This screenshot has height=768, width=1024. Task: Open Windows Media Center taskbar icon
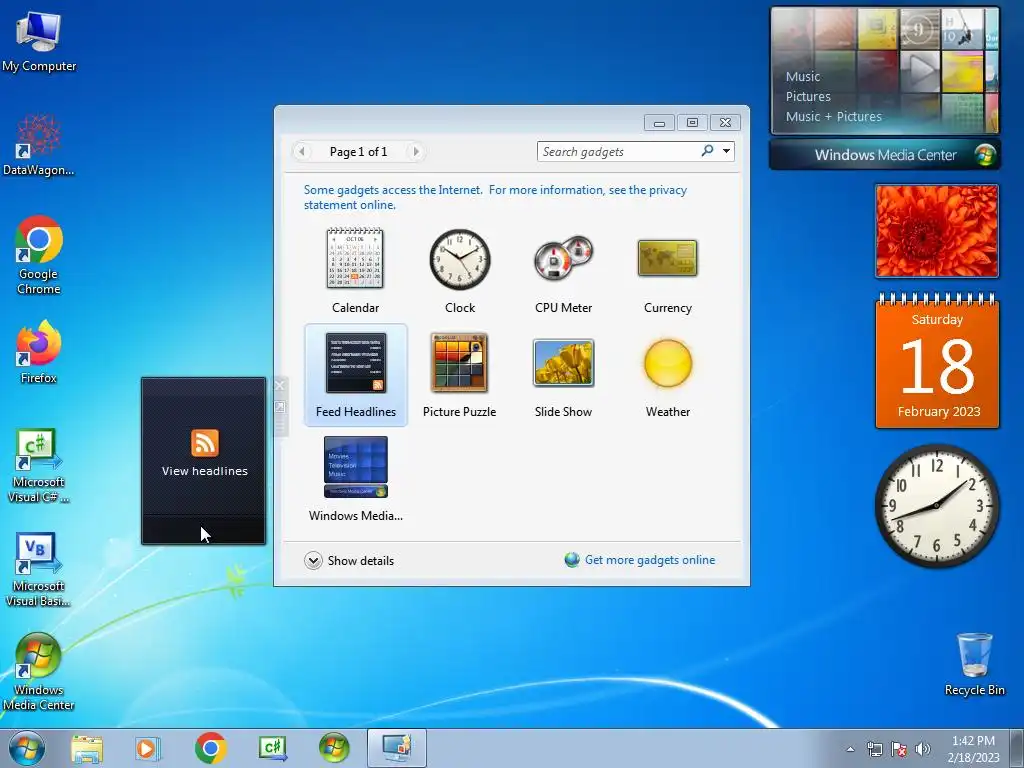coord(334,748)
